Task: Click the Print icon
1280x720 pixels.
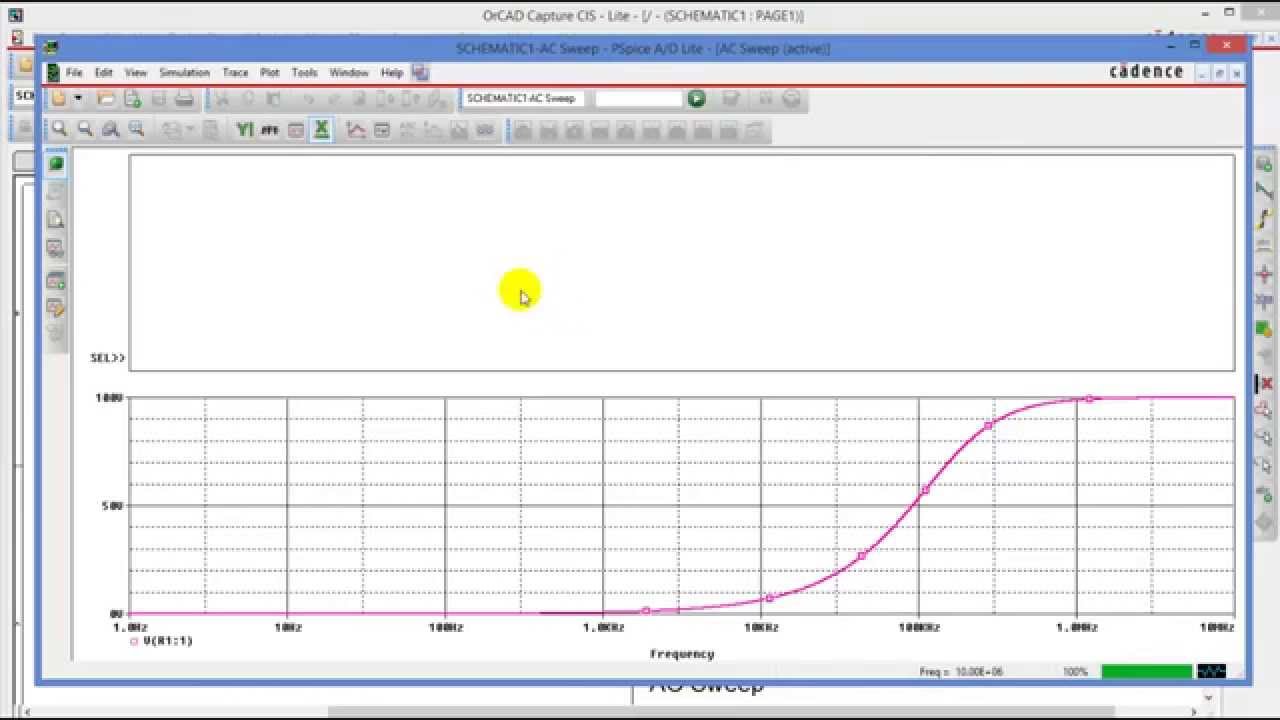Action: click(184, 98)
